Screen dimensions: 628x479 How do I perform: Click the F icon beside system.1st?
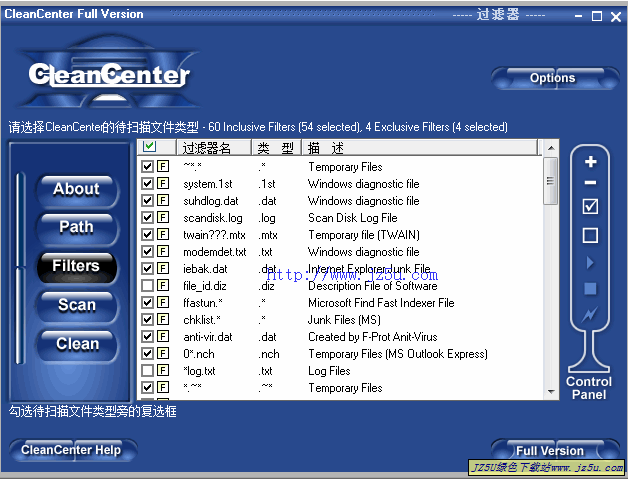[163, 183]
